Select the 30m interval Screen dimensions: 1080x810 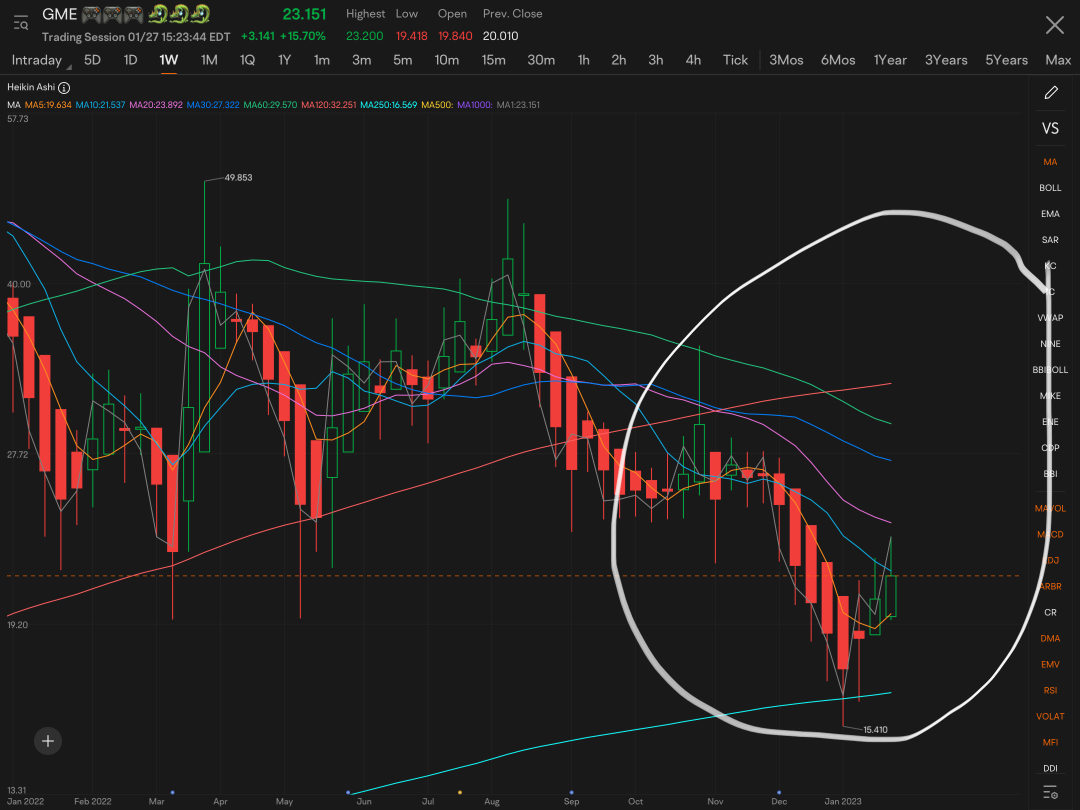tap(541, 60)
